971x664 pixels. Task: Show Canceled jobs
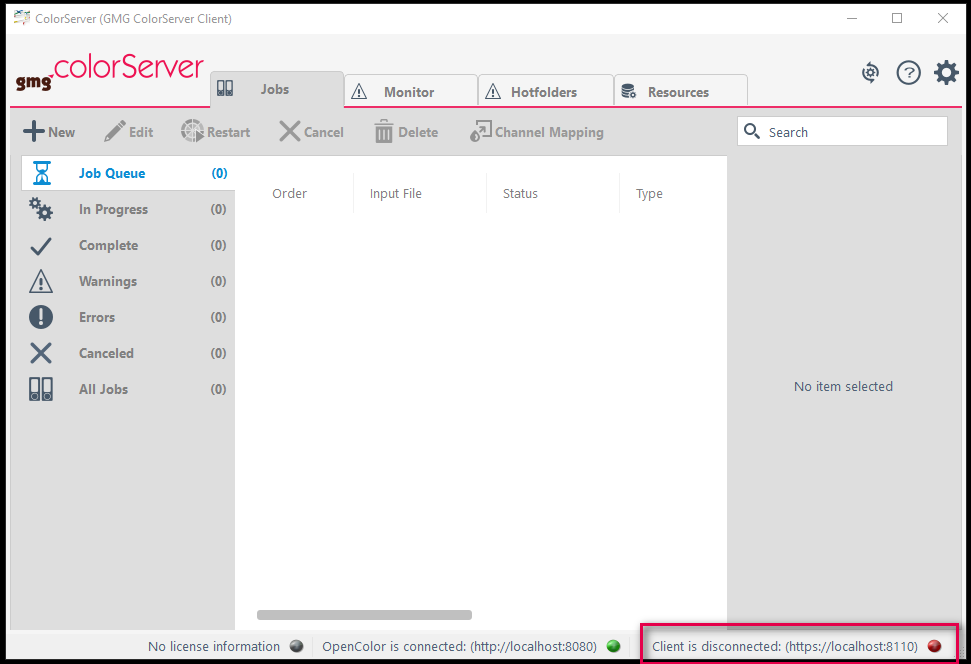pos(128,353)
